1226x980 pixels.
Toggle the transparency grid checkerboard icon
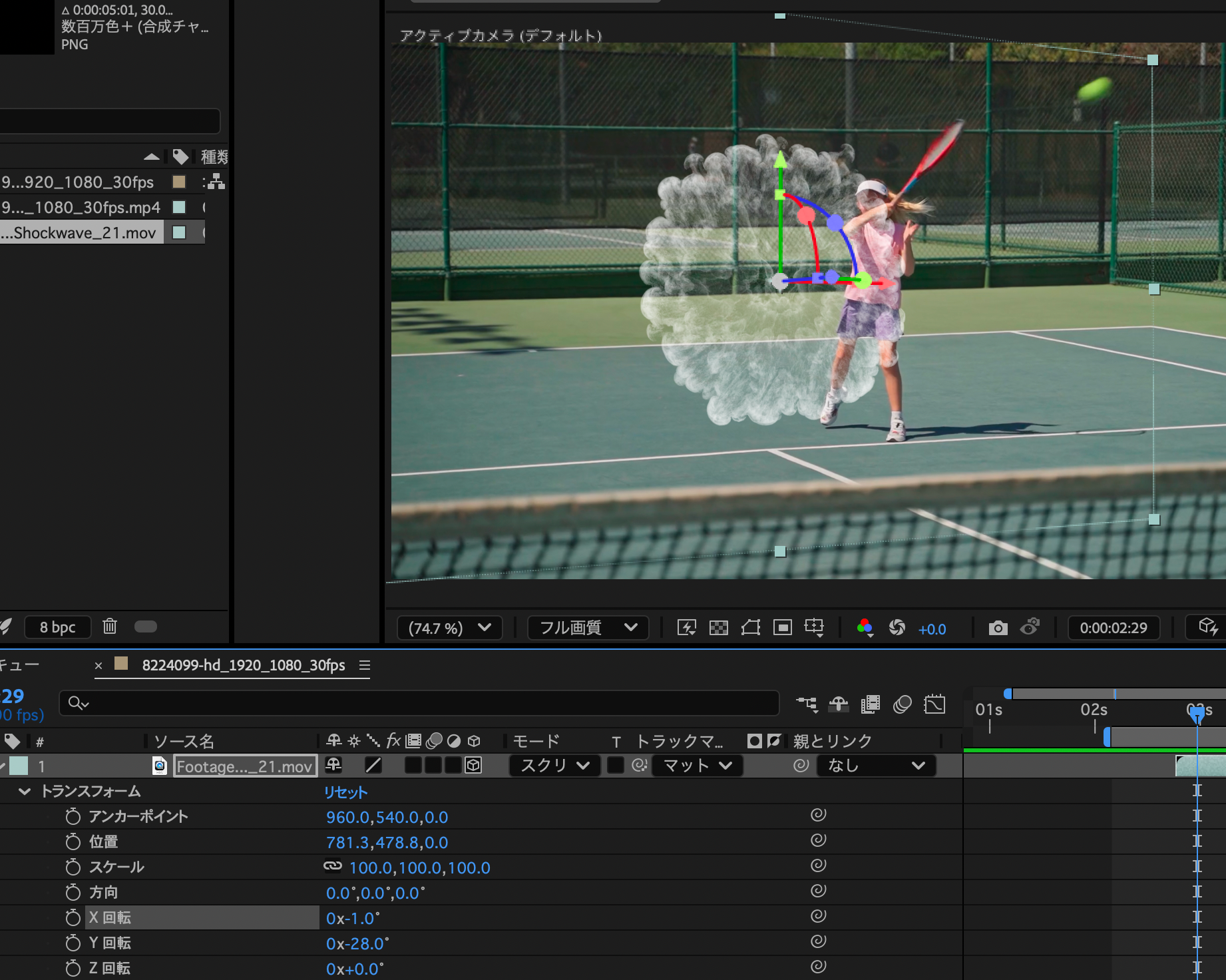tap(719, 628)
